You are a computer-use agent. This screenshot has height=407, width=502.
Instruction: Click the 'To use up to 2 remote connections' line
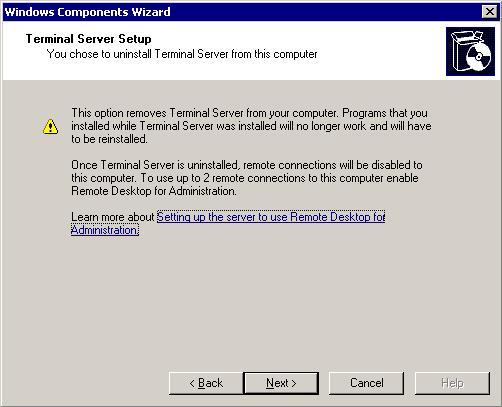(245, 178)
